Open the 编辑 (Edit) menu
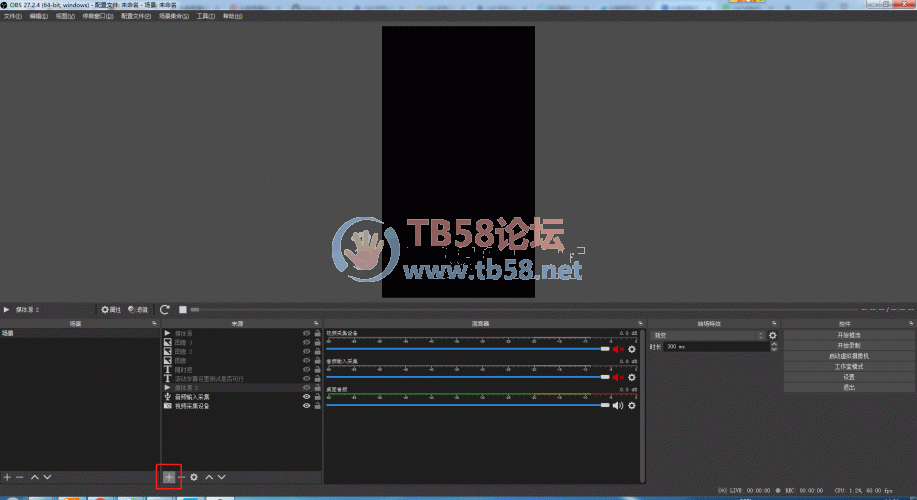 click(x=39, y=16)
